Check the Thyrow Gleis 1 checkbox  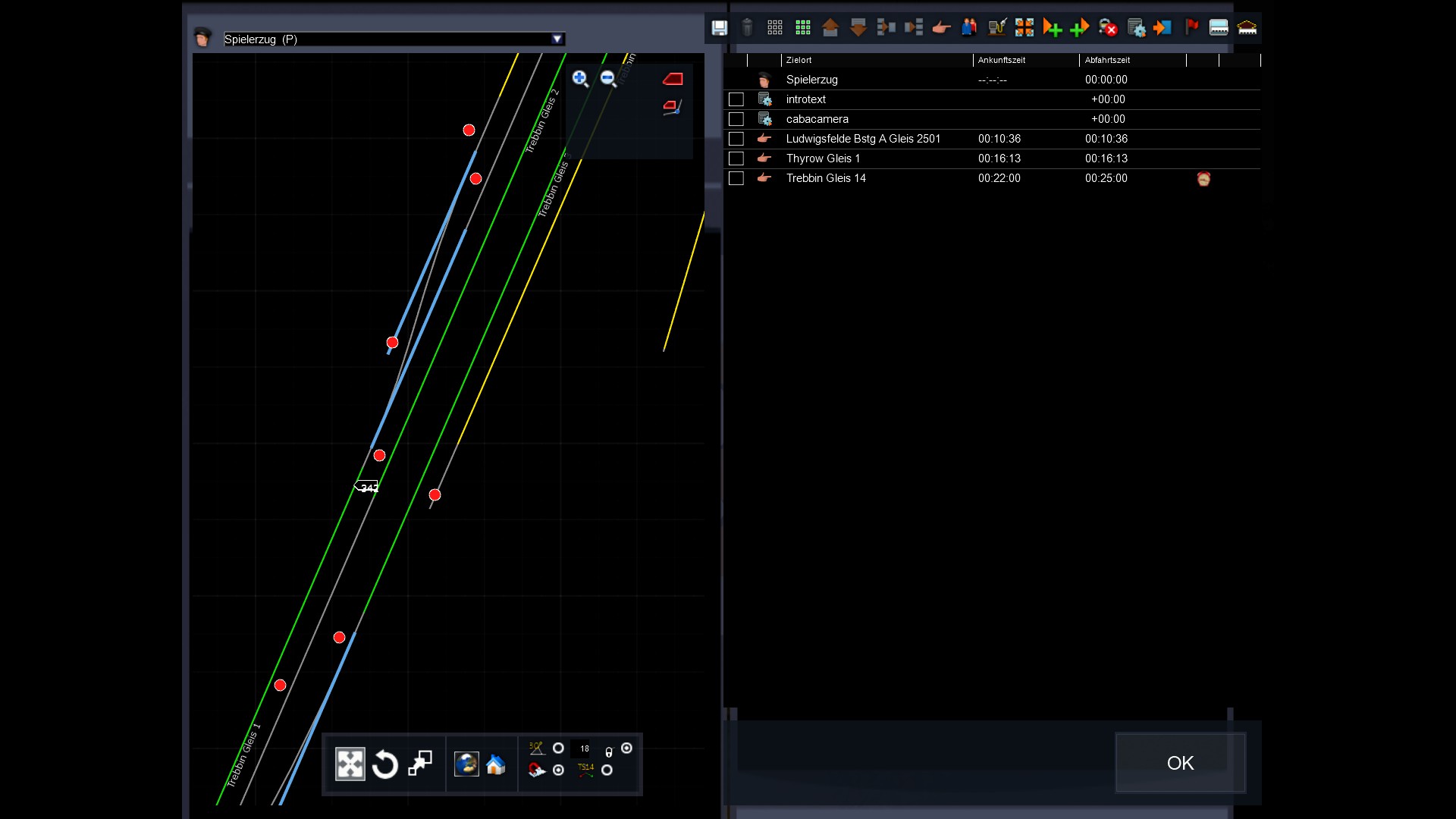pos(736,158)
